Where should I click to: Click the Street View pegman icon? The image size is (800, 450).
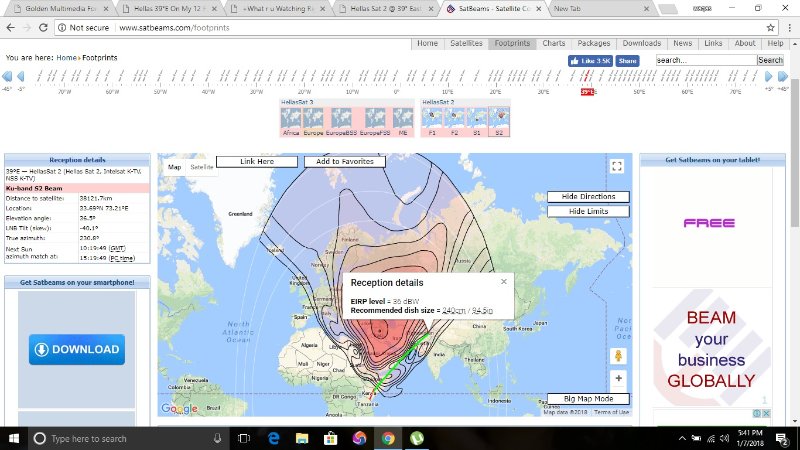619,356
